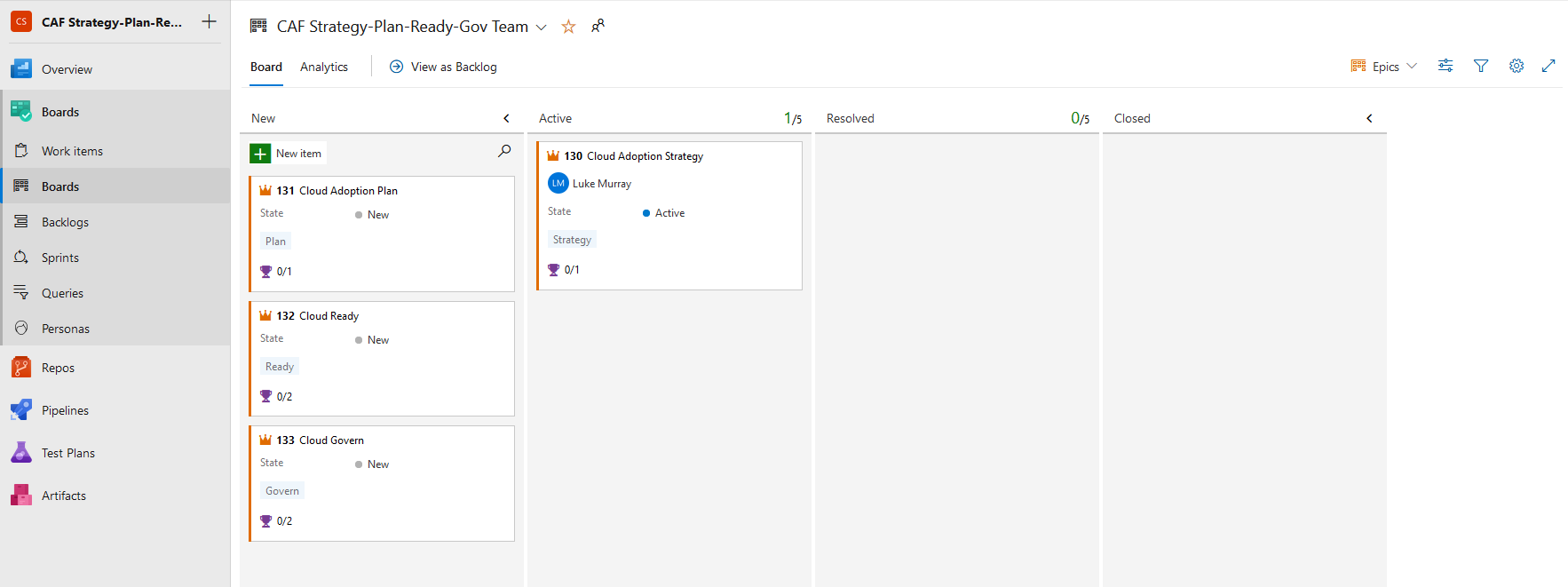The height and width of the screenshot is (587, 1568).
Task: Open Cloud Ready card title
Action: (329, 316)
